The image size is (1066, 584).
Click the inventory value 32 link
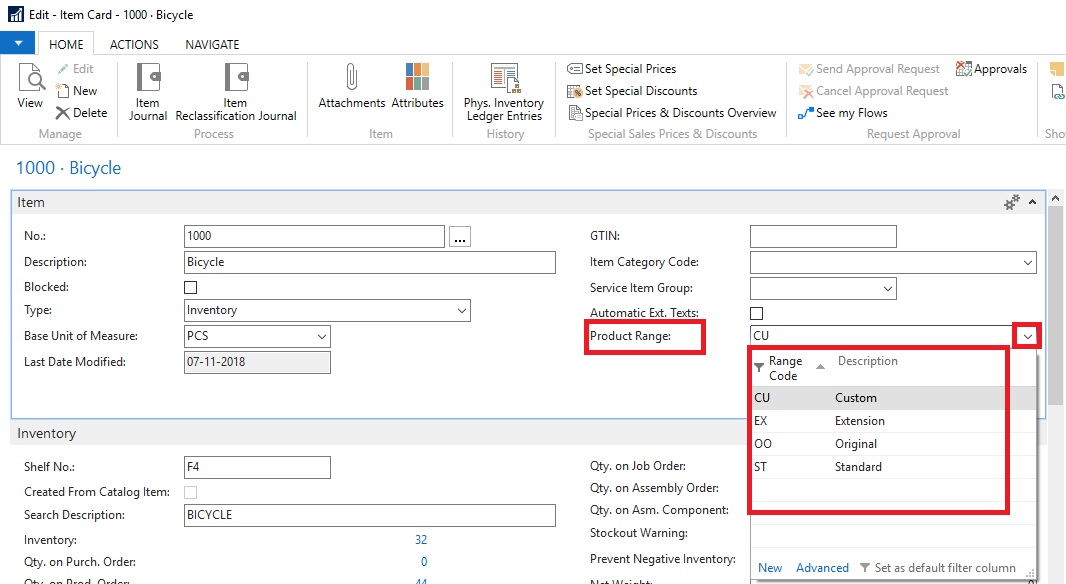point(421,540)
